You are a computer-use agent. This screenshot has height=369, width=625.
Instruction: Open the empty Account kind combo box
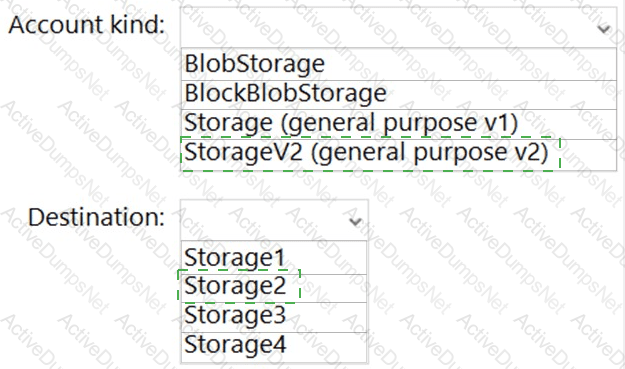[x=399, y=27]
